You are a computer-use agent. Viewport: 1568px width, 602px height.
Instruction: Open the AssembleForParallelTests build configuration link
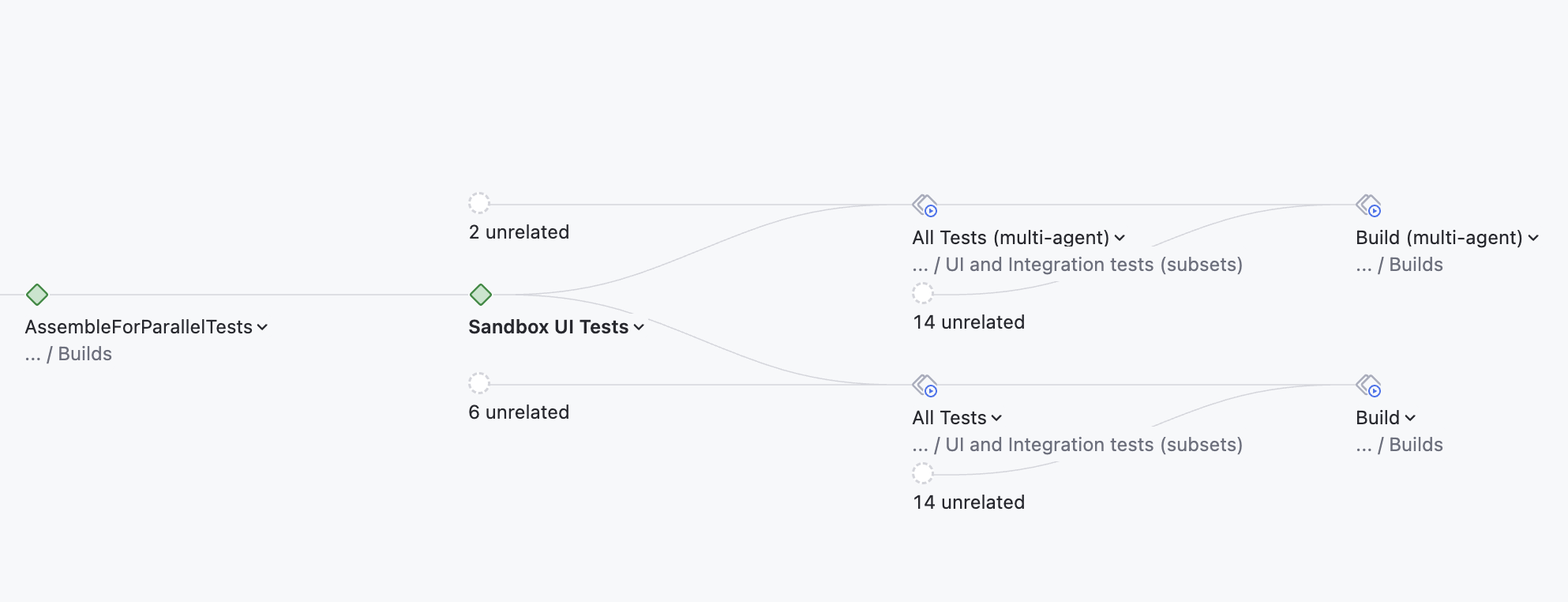click(138, 327)
